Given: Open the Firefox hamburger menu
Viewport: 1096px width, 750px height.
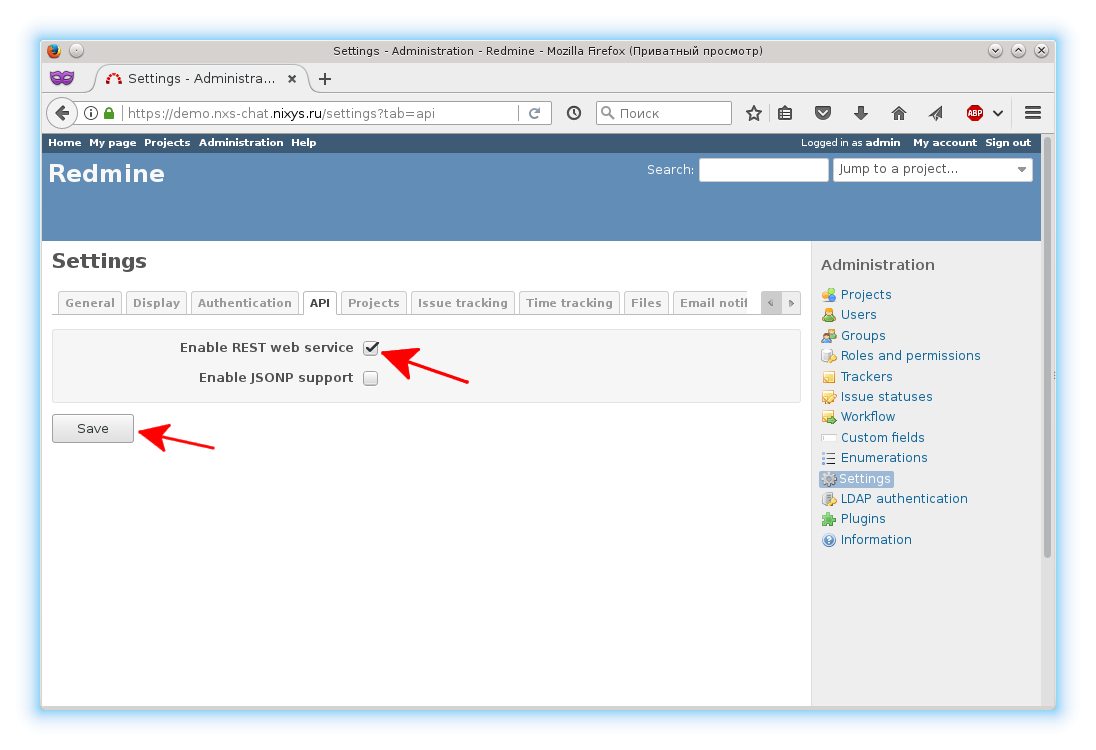Looking at the screenshot, I should click(x=1033, y=113).
